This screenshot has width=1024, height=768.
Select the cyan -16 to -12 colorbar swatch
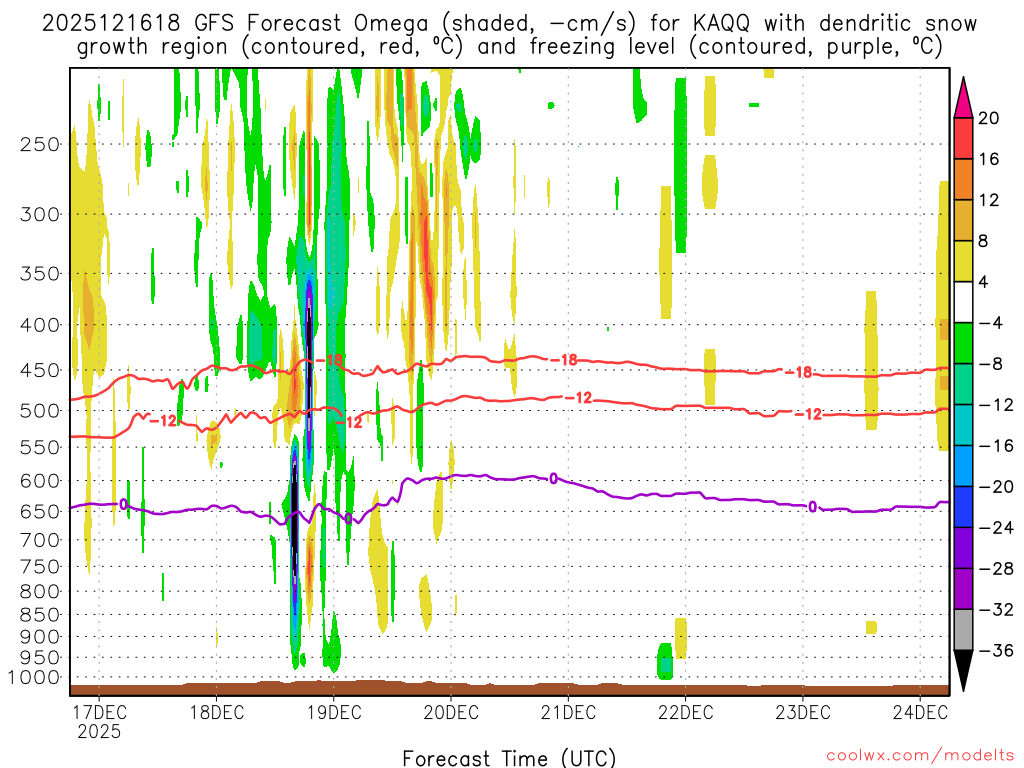pos(963,425)
